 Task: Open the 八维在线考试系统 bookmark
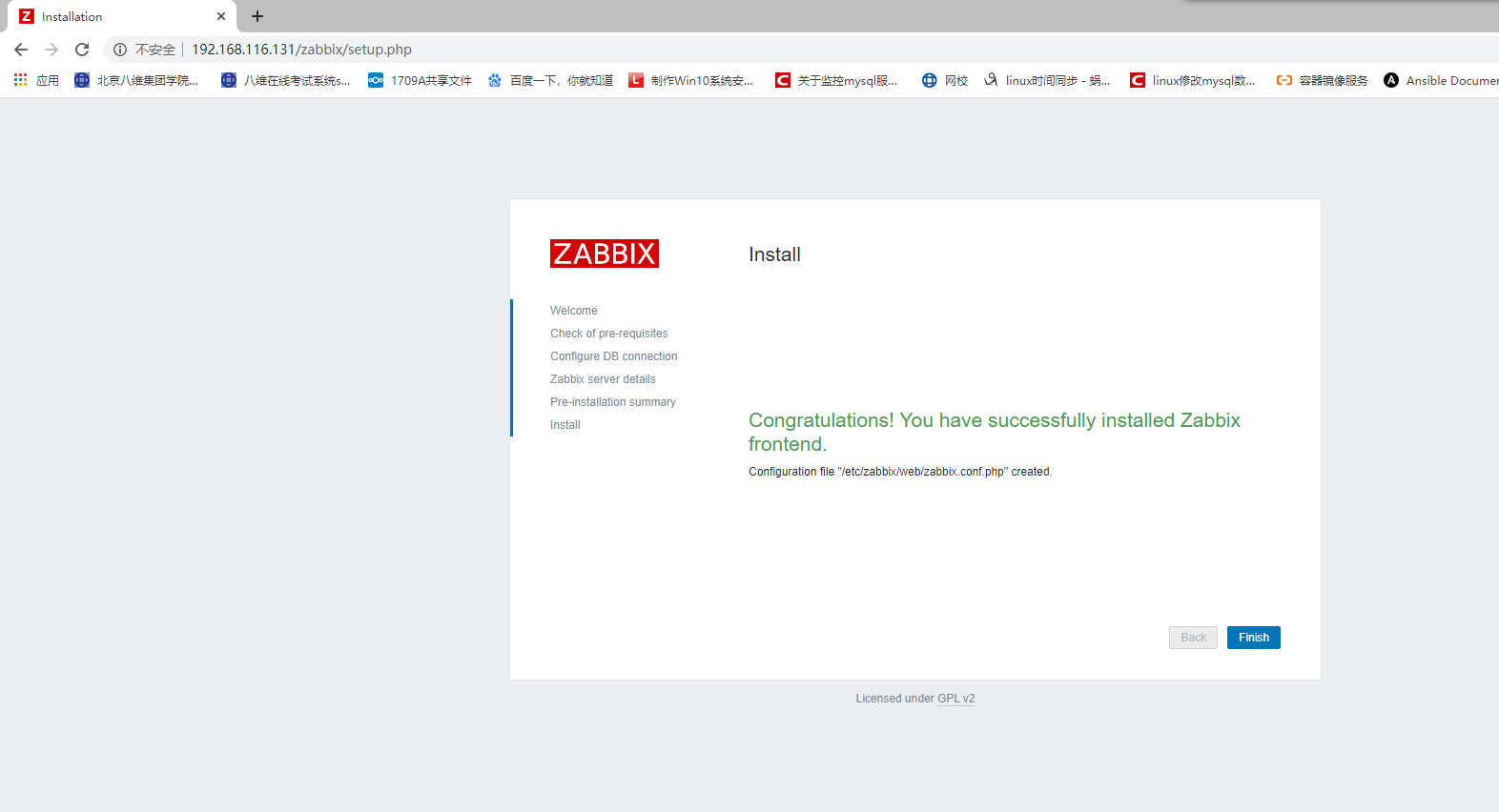tap(285, 80)
